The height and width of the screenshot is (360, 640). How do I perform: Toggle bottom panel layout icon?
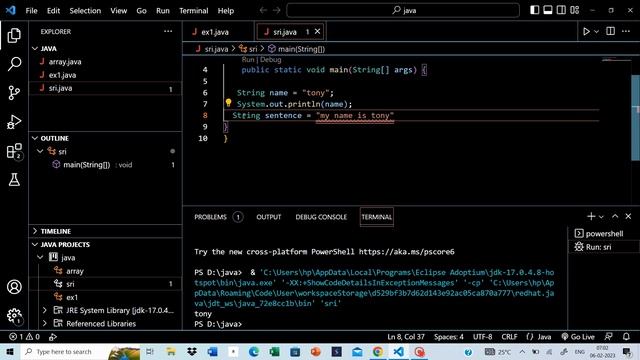click(x=548, y=10)
